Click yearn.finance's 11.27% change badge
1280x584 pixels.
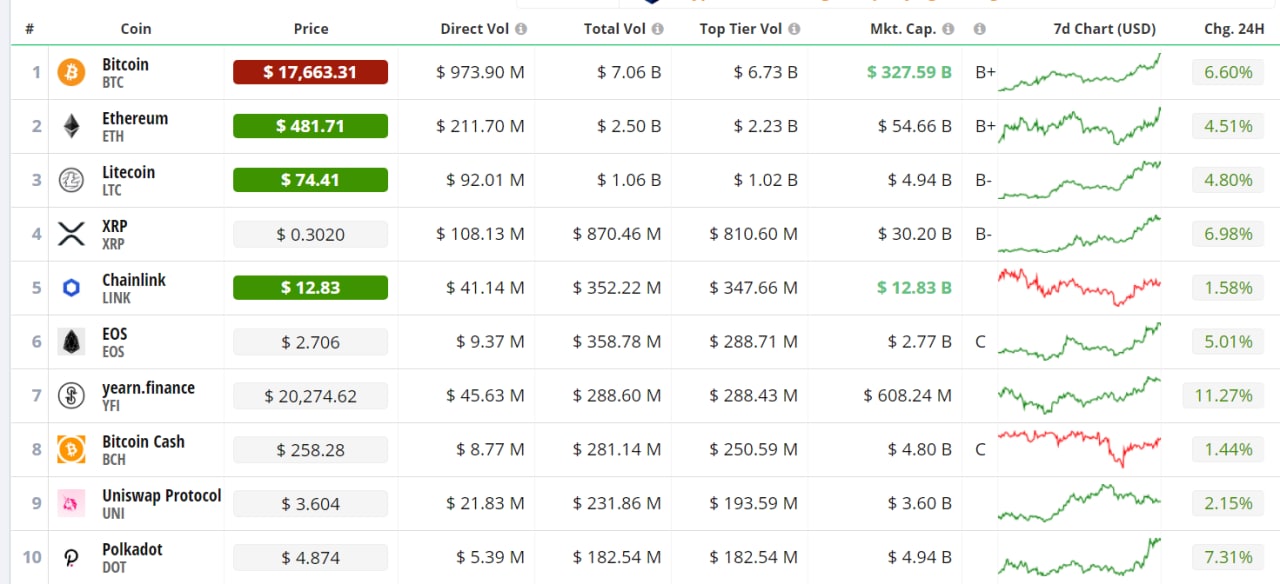click(x=1223, y=396)
